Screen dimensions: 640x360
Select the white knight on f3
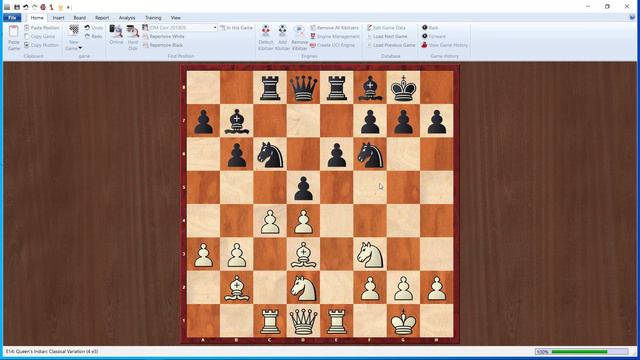[370, 254]
